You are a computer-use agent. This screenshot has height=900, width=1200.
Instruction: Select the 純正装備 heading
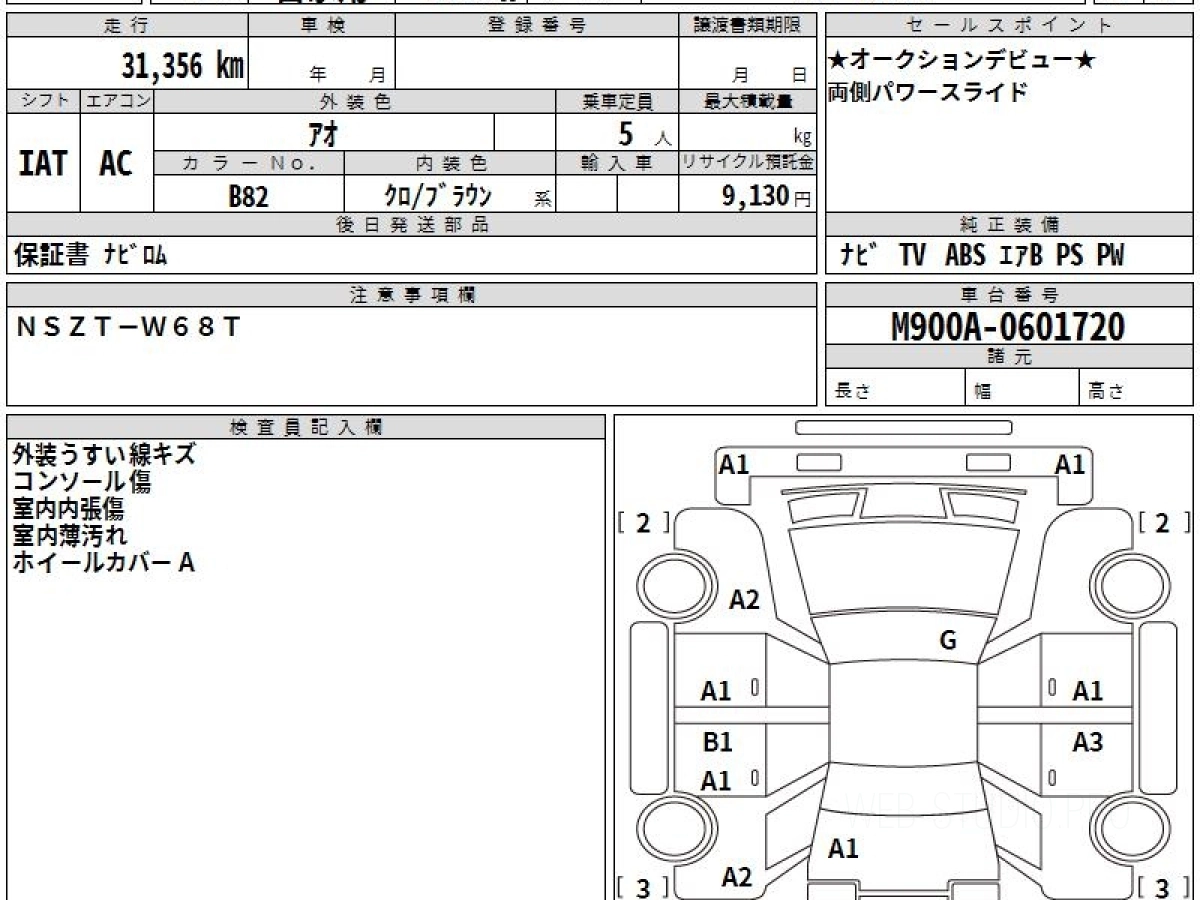point(1010,225)
